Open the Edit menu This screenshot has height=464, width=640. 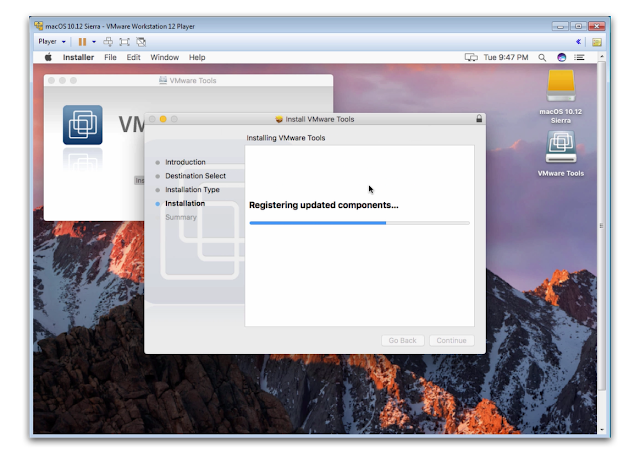coord(133,57)
